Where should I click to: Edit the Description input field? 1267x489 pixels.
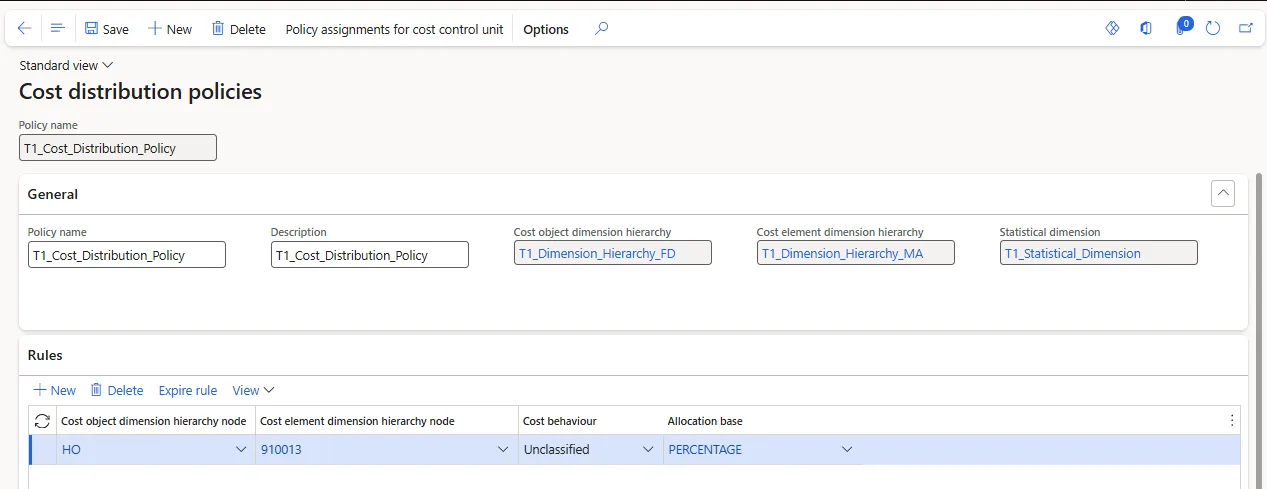pos(370,255)
